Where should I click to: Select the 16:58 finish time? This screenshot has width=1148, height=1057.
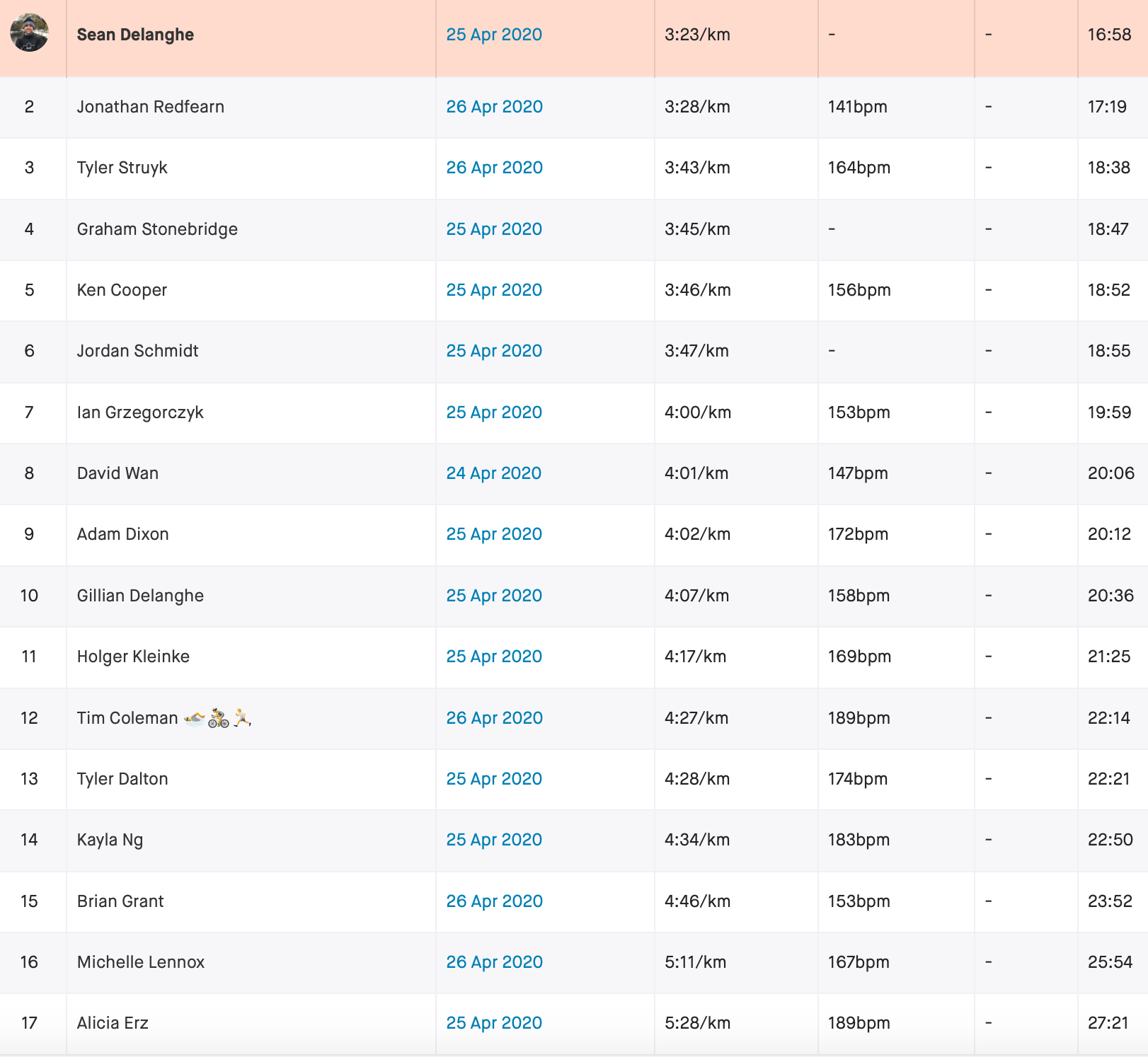pyautogui.click(x=1110, y=35)
